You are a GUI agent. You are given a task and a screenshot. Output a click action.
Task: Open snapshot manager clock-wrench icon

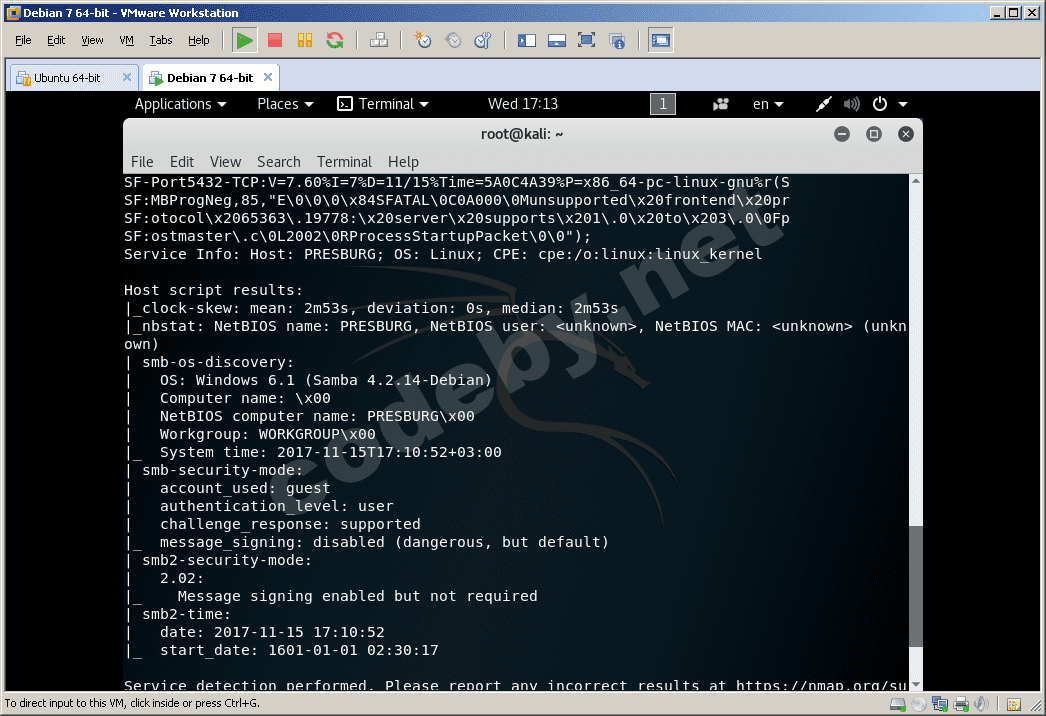point(483,41)
